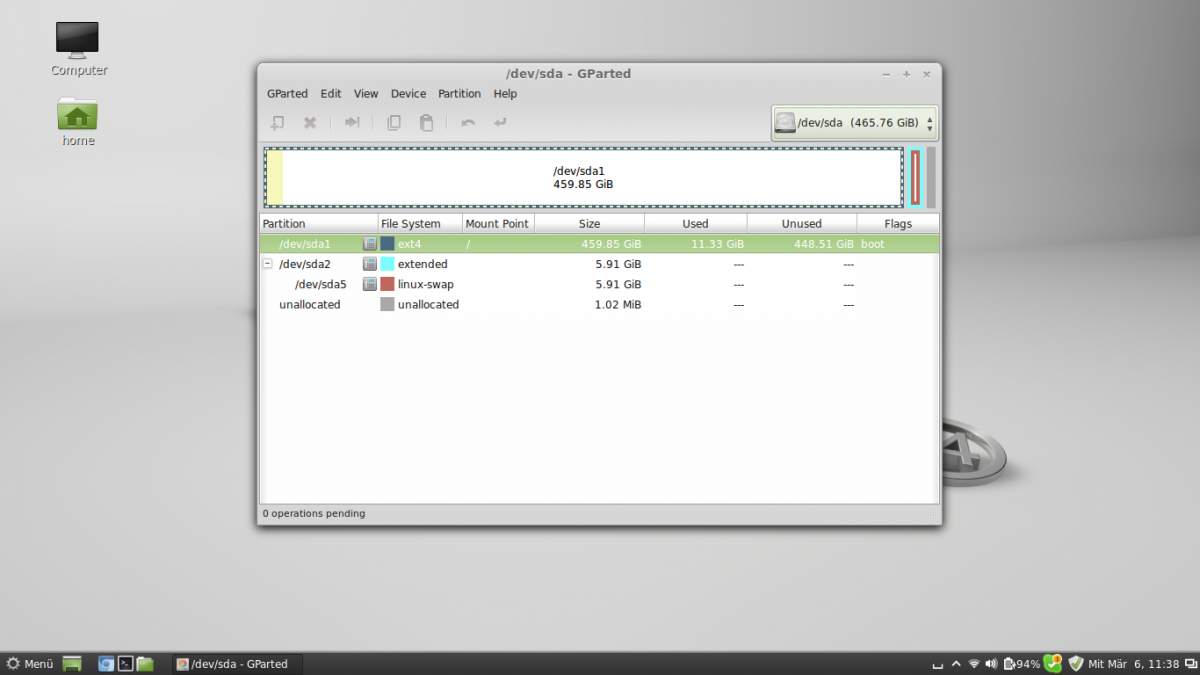
Task: Collapse the /dev/sda2 extended partition tree
Action: pyautogui.click(x=267, y=264)
